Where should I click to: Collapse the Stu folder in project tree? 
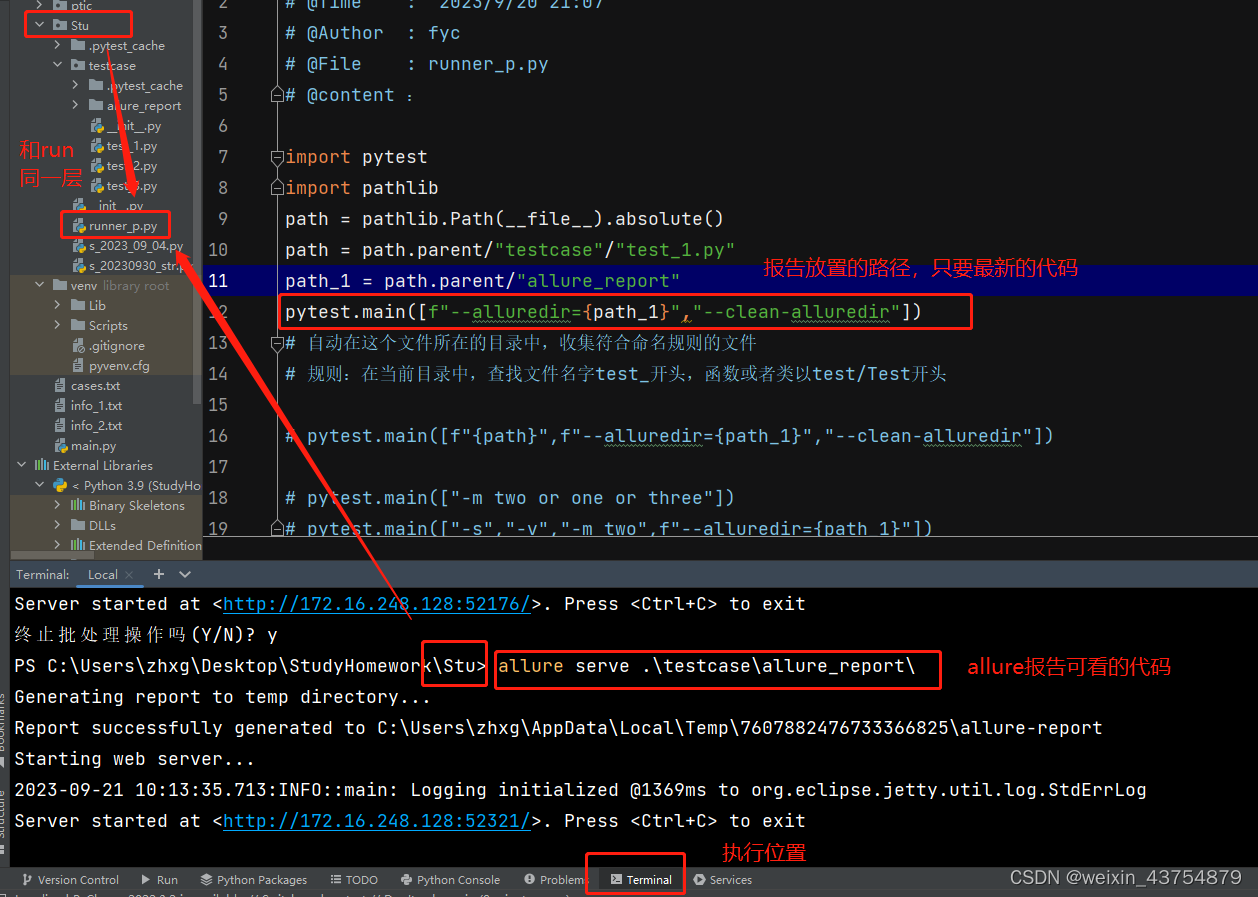[40, 25]
